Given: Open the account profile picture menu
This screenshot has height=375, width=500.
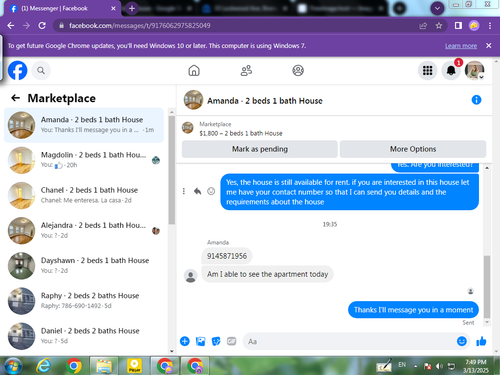Looking at the screenshot, I should pos(474,70).
